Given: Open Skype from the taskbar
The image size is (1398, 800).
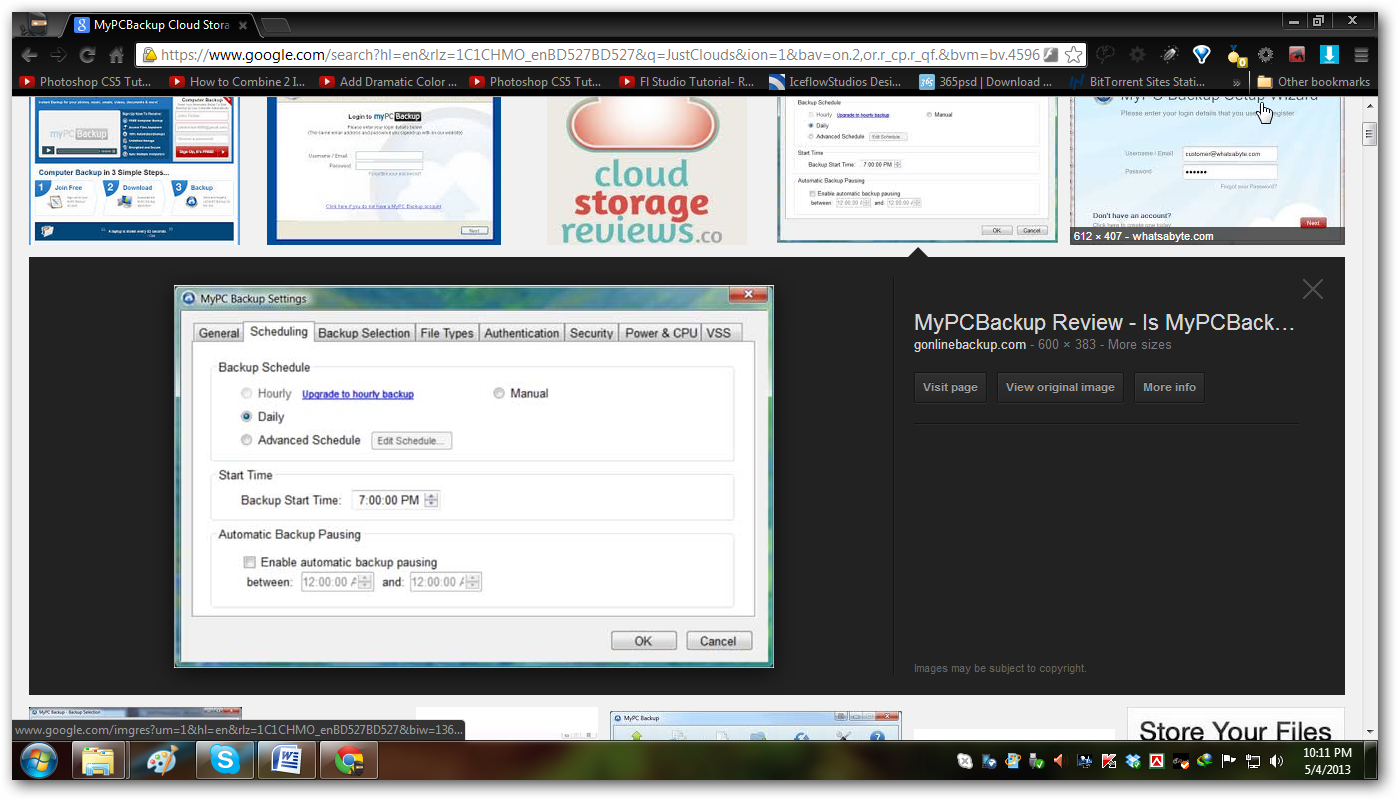Looking at the screenshot, I should [225, 762].
